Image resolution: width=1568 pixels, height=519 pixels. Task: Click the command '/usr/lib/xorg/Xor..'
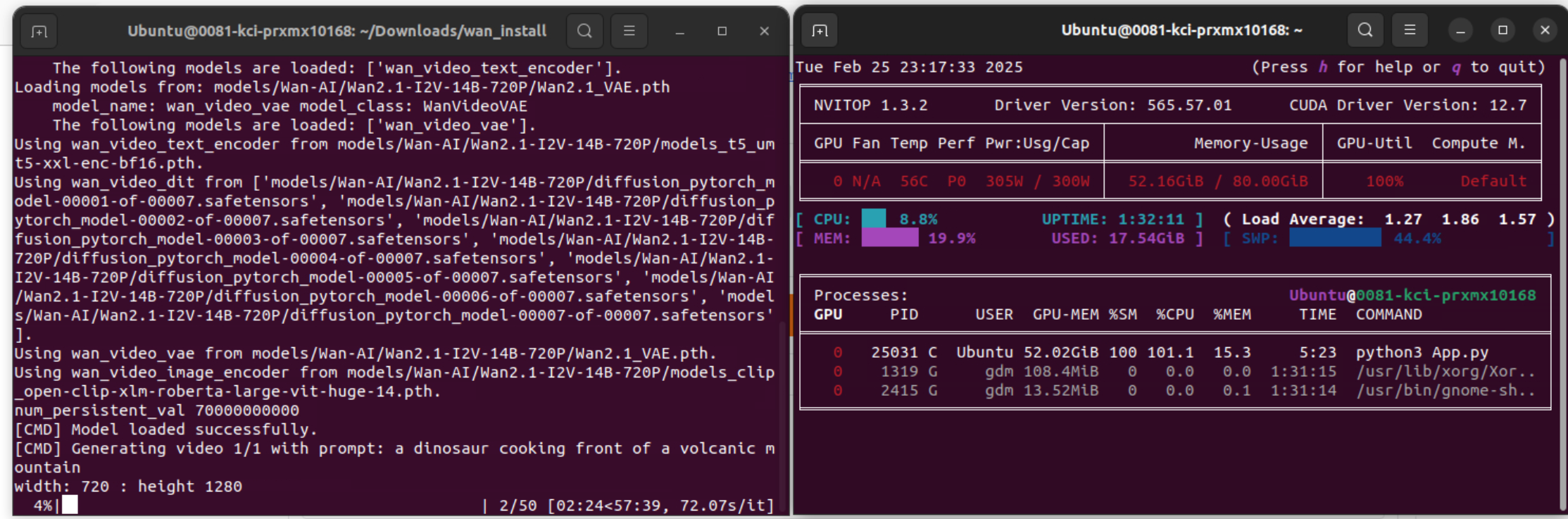(x=1445, y=372)
